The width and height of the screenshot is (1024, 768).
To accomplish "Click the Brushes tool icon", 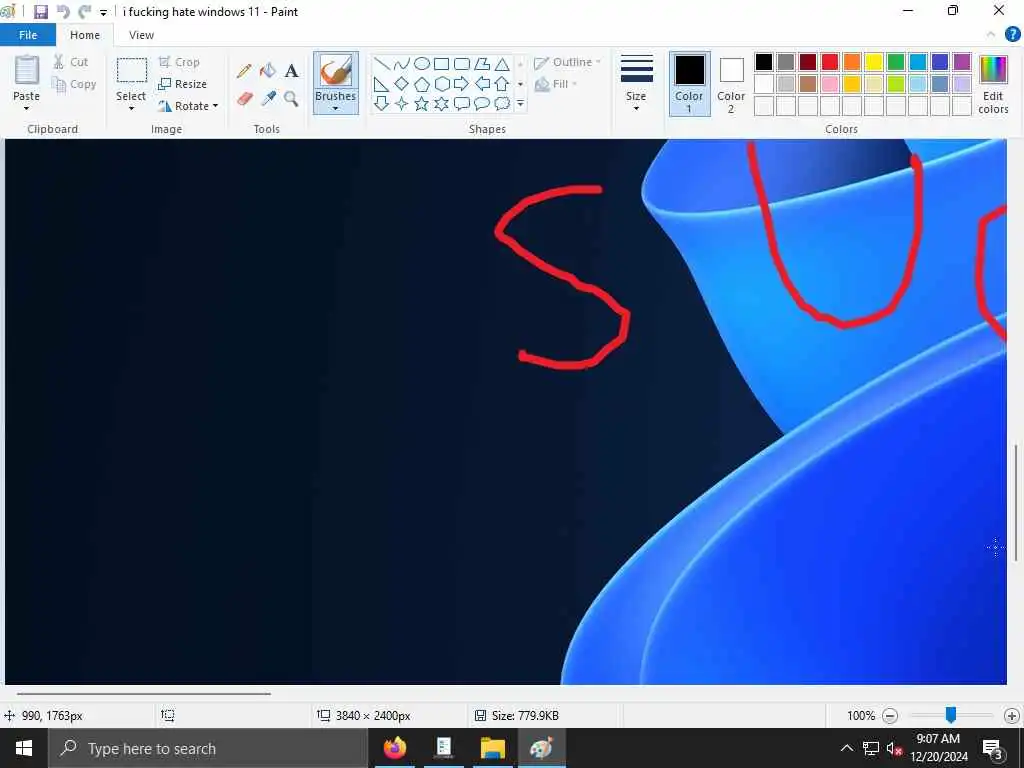I will [336, 71].
